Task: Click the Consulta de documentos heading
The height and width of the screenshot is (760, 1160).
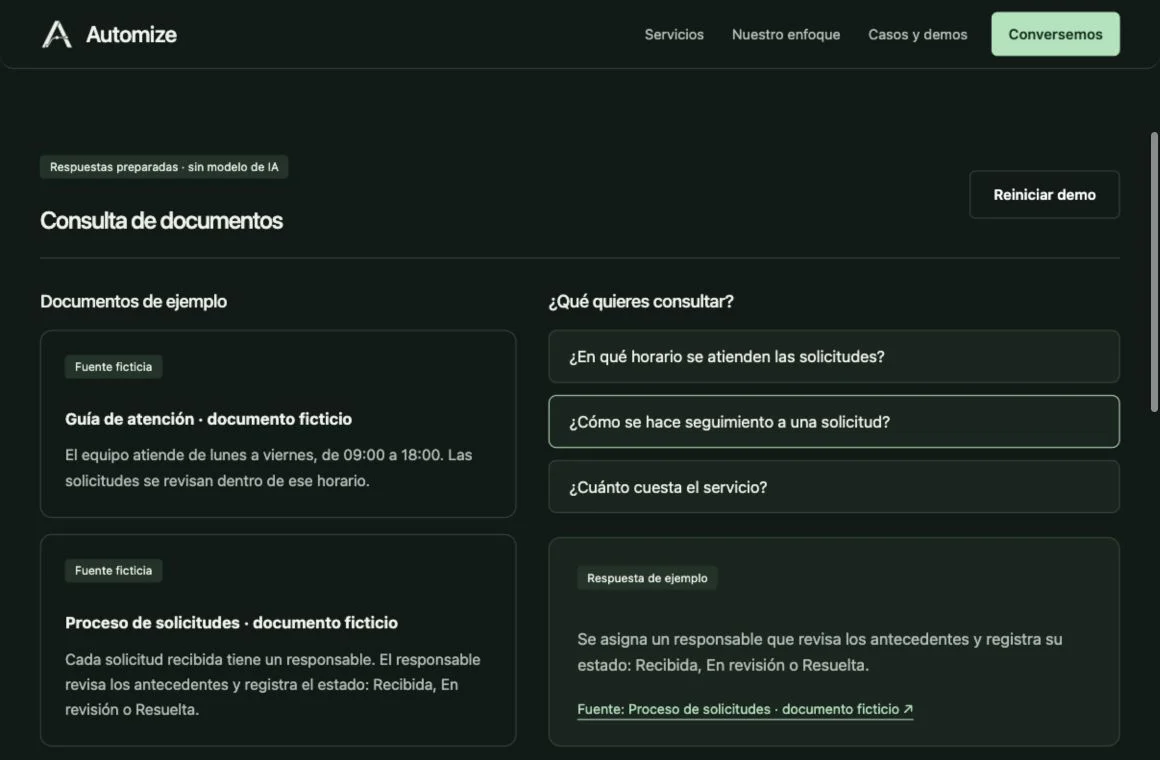Action: pyautogui.click(x=161, y=221)
